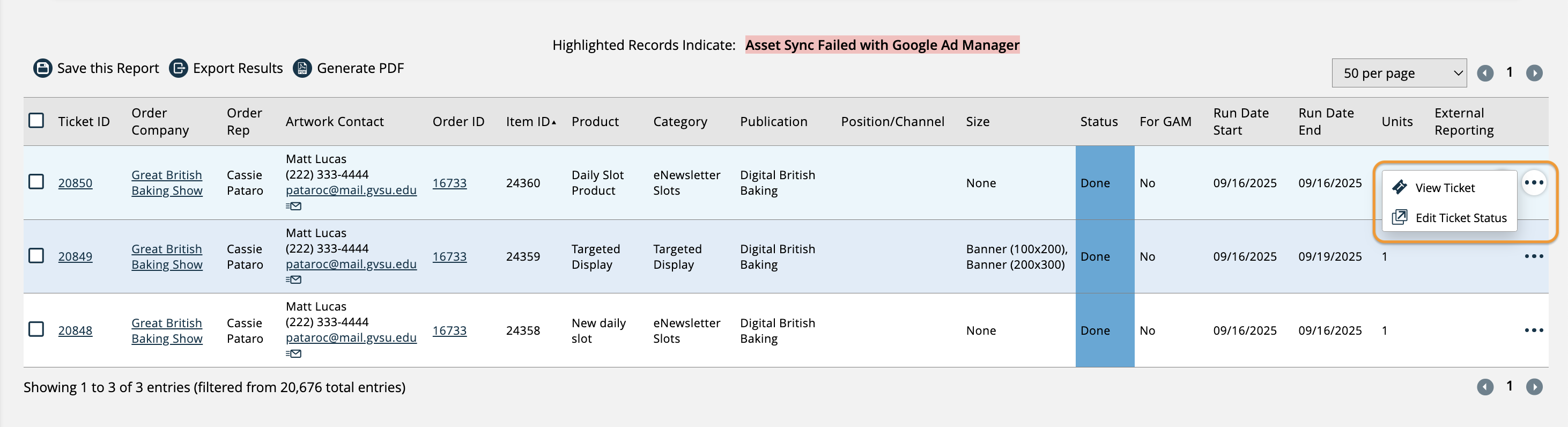
Task: Open order 16733 link in the 20849 row
Action: [449, 256]
